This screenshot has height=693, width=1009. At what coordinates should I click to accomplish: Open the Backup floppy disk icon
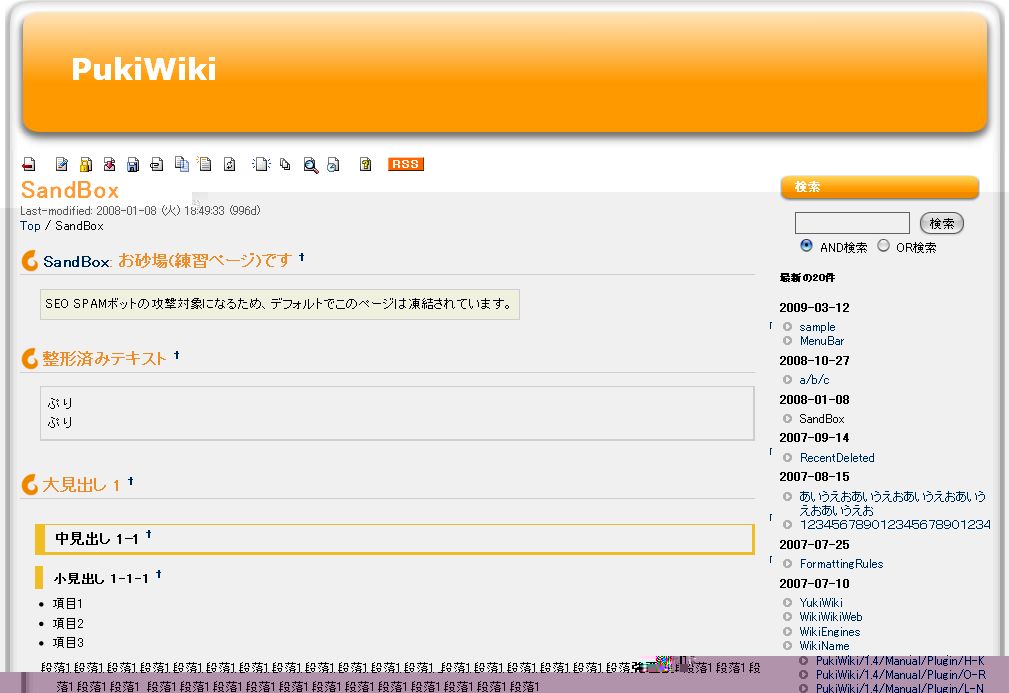coord(133,165)
